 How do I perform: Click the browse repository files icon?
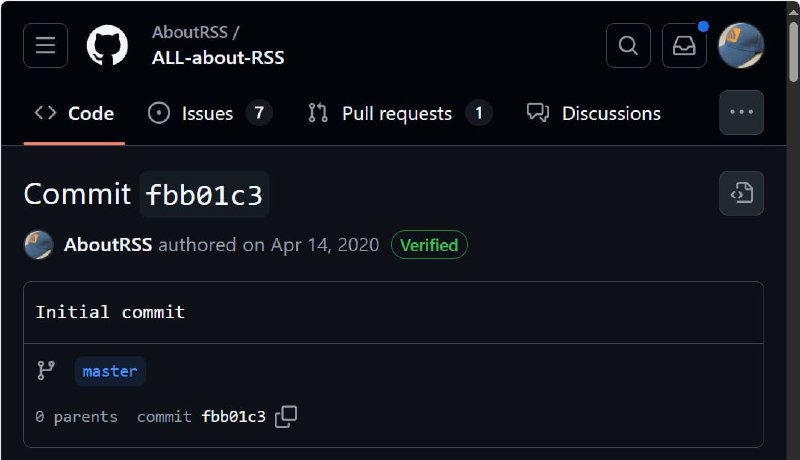coord(741,193)
